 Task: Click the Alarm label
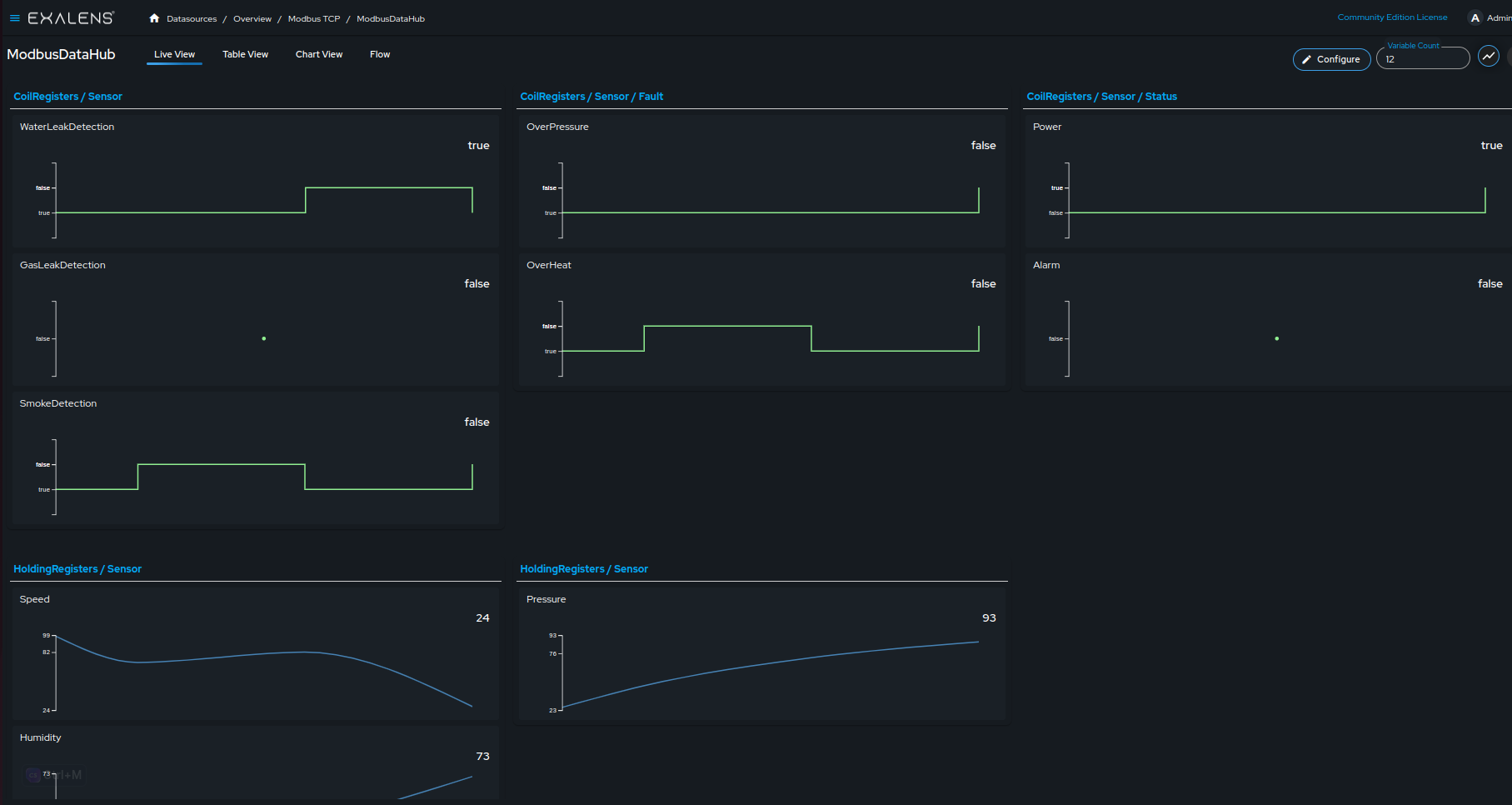coord(1046,265)
